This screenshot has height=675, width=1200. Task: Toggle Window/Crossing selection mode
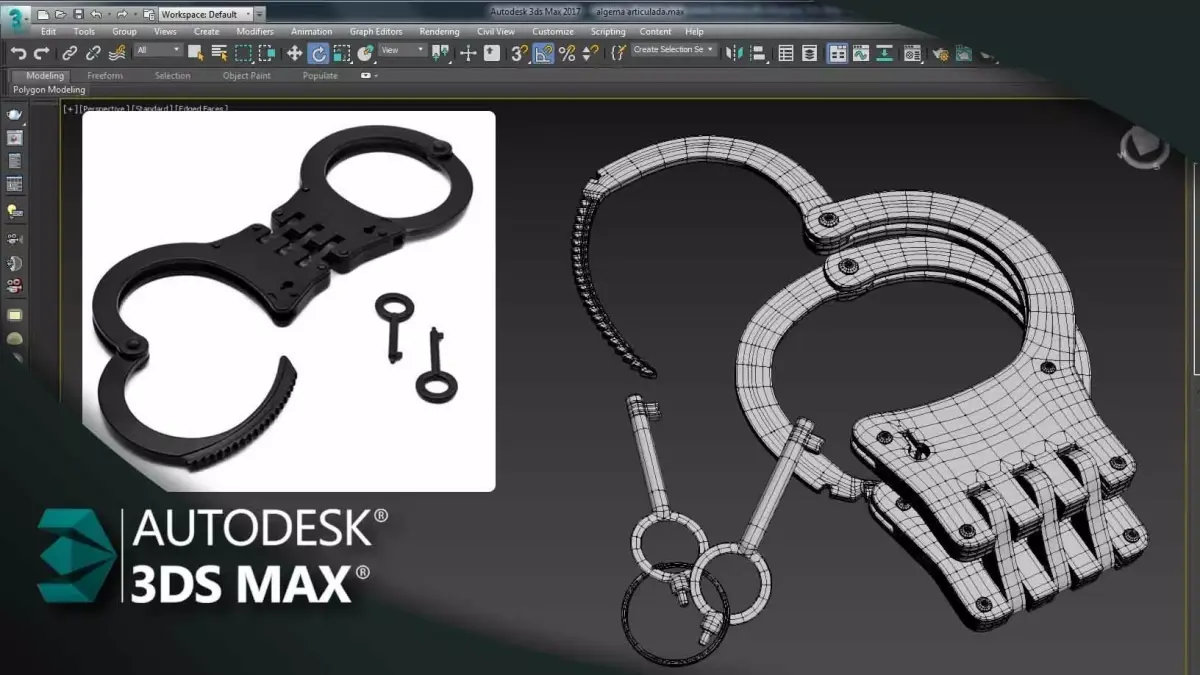coord(265,55)
